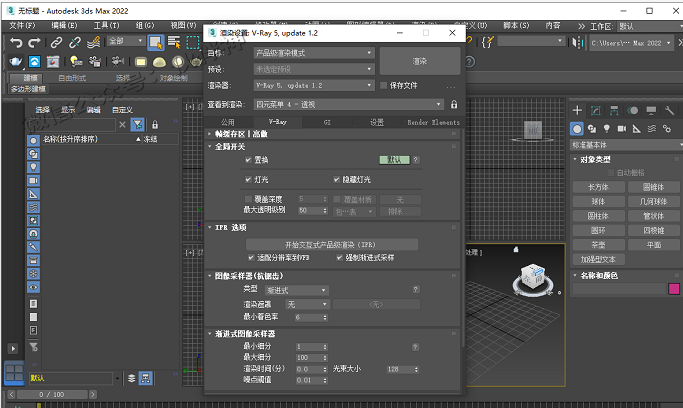Click the 0 / 100 time slider
Screen dimensions: 683x408
(x=52, y=395)
